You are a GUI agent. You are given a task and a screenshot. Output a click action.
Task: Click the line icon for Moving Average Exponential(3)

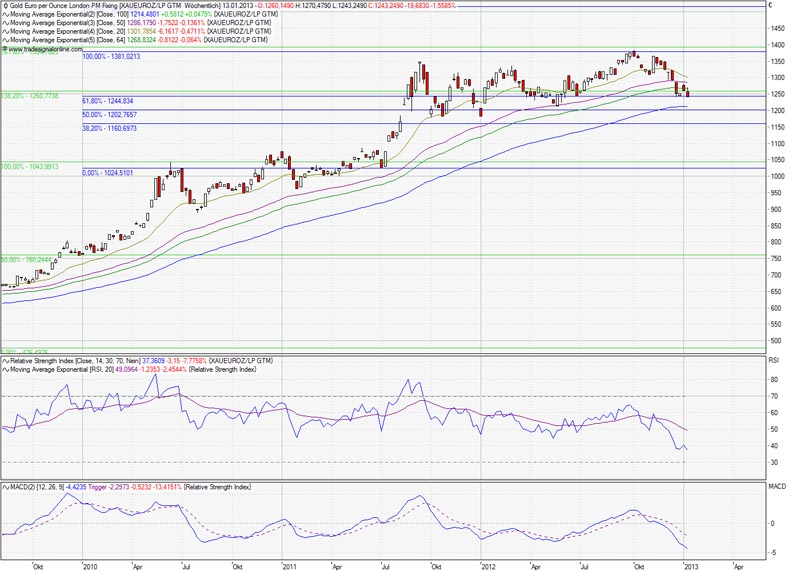[6, 23]
